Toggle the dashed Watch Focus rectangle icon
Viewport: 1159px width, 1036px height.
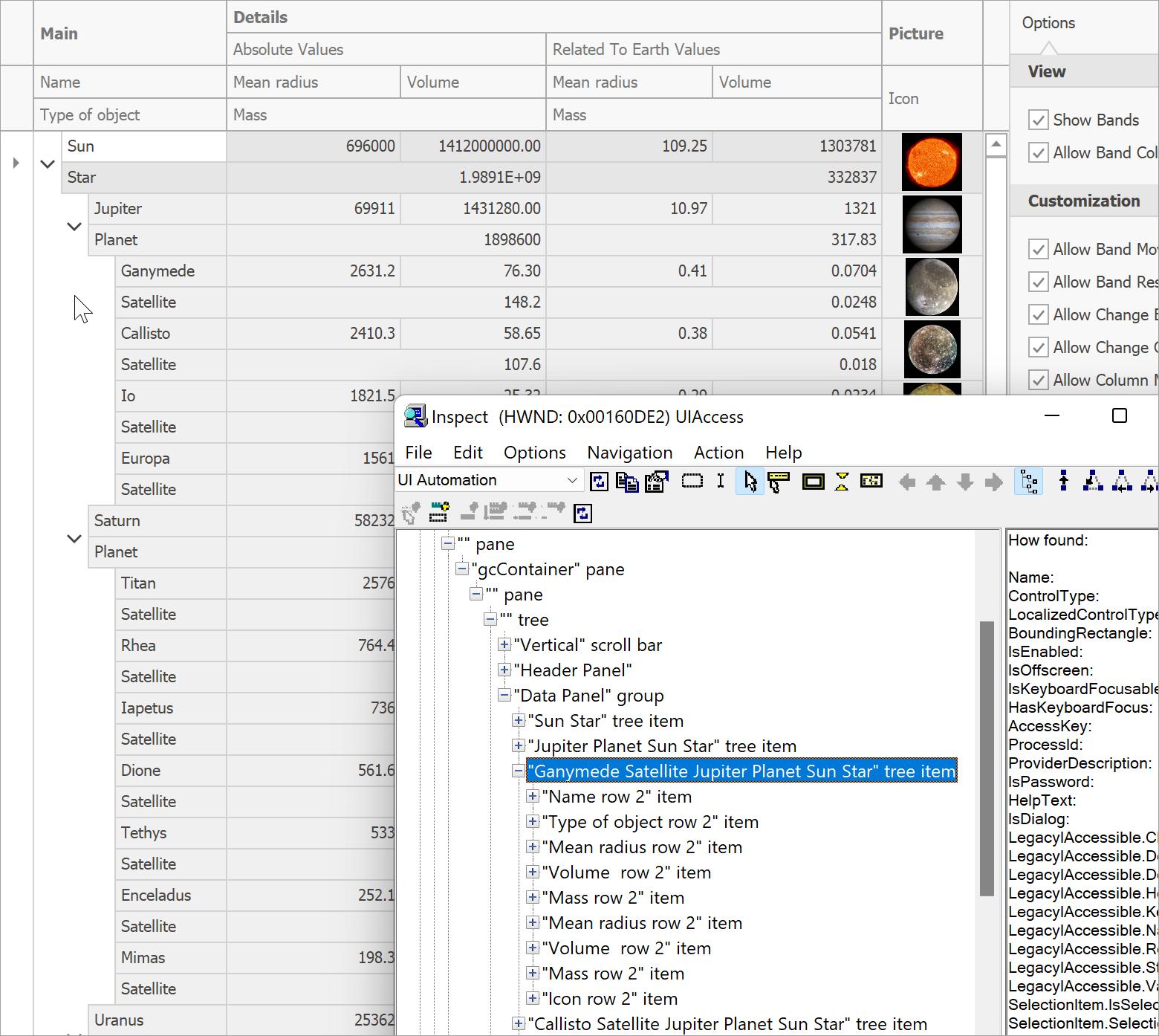[692, 482]
